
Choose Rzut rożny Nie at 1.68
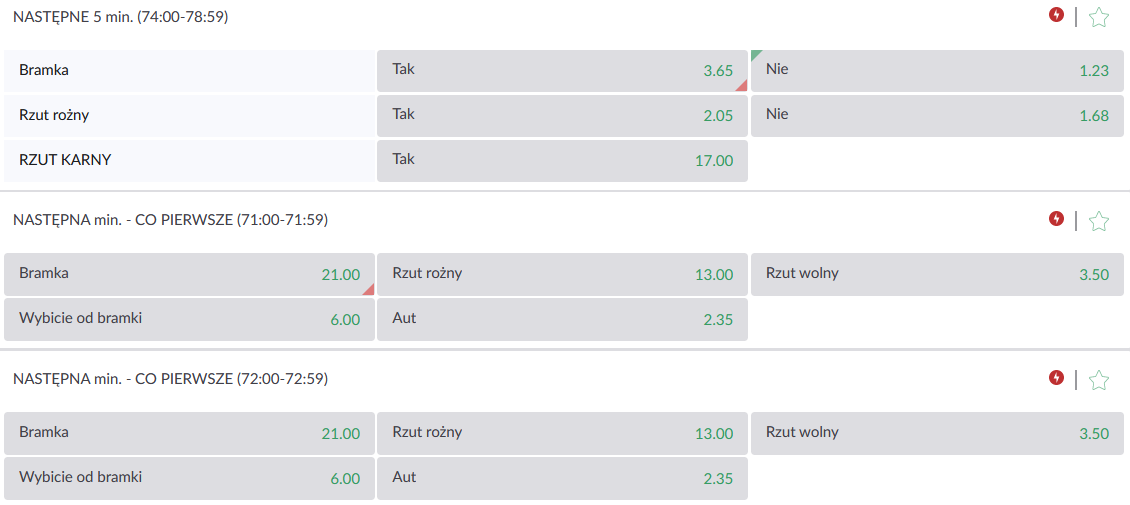pyautogui.click(x=937, y=116)
